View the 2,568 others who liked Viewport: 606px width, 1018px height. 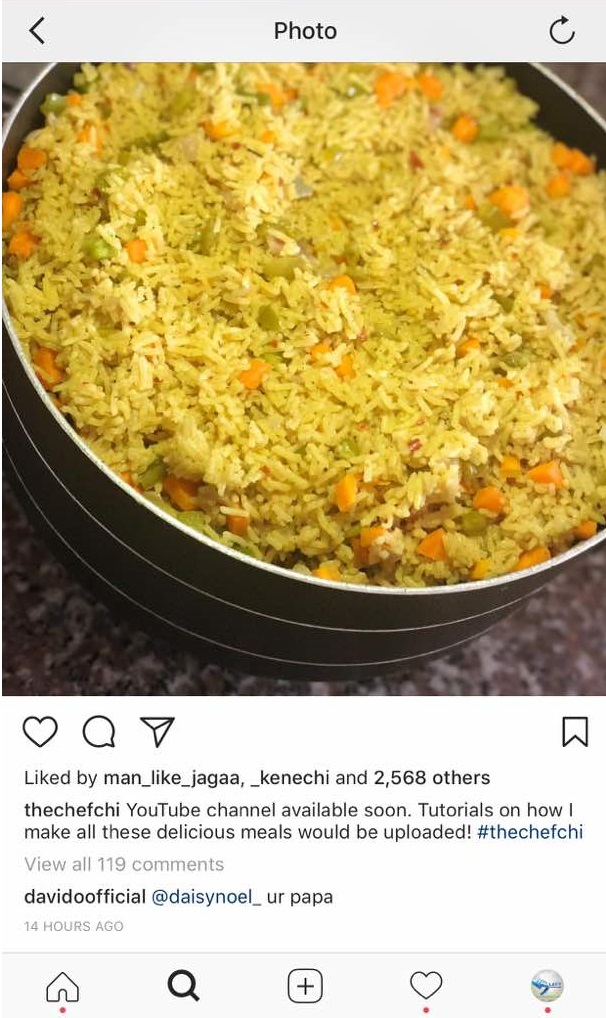click(431, 778)
